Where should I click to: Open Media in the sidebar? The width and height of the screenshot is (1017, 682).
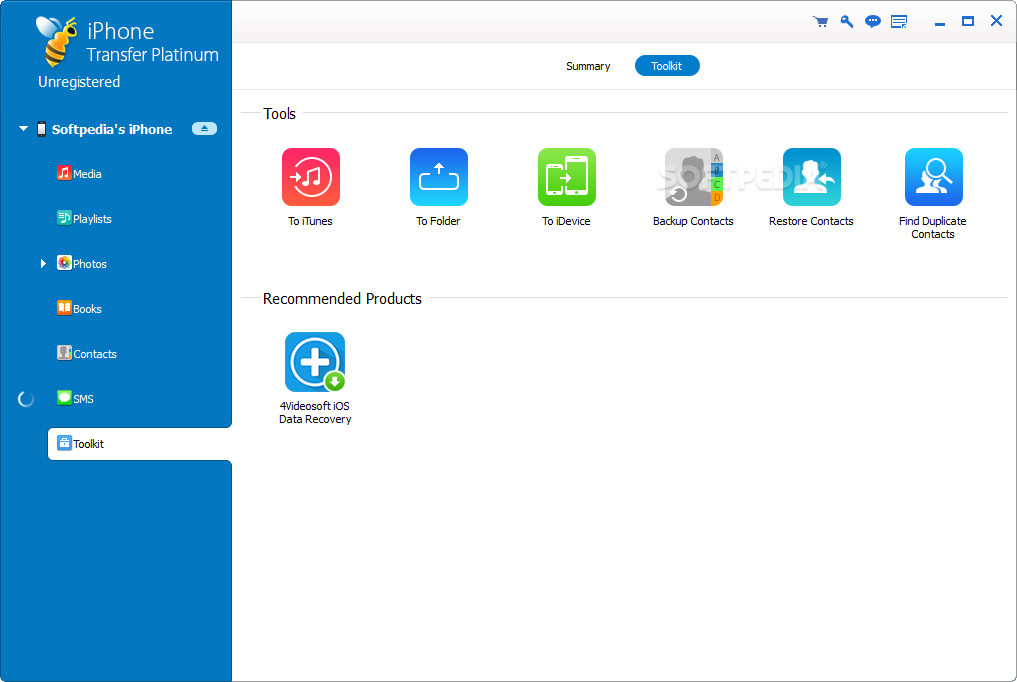(x=79, y=174)
